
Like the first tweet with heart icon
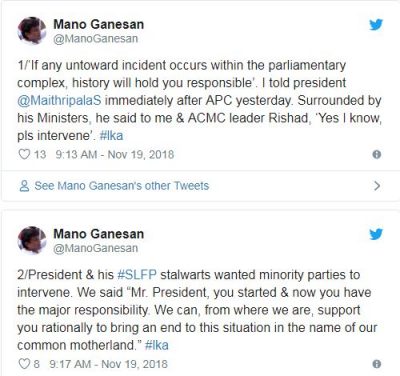[x=24, y=154]
